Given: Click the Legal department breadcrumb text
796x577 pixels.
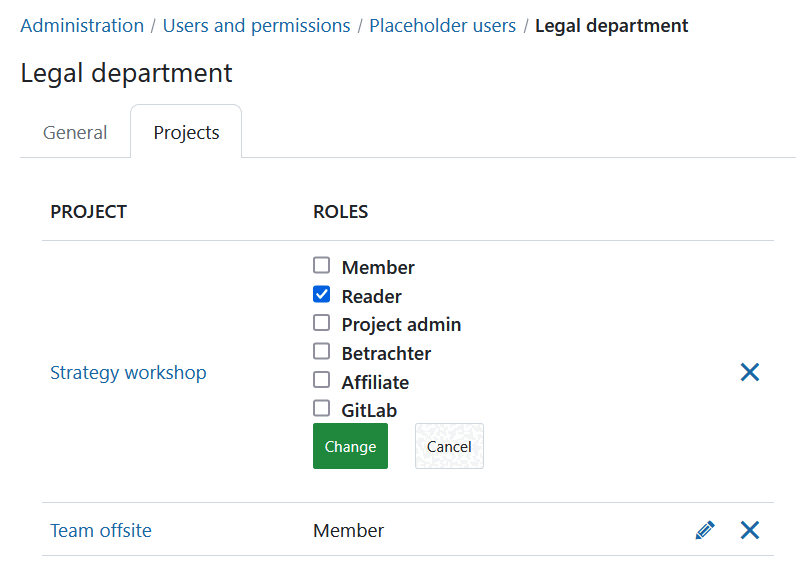Looking at the screenshot, I should coord(611,26).
